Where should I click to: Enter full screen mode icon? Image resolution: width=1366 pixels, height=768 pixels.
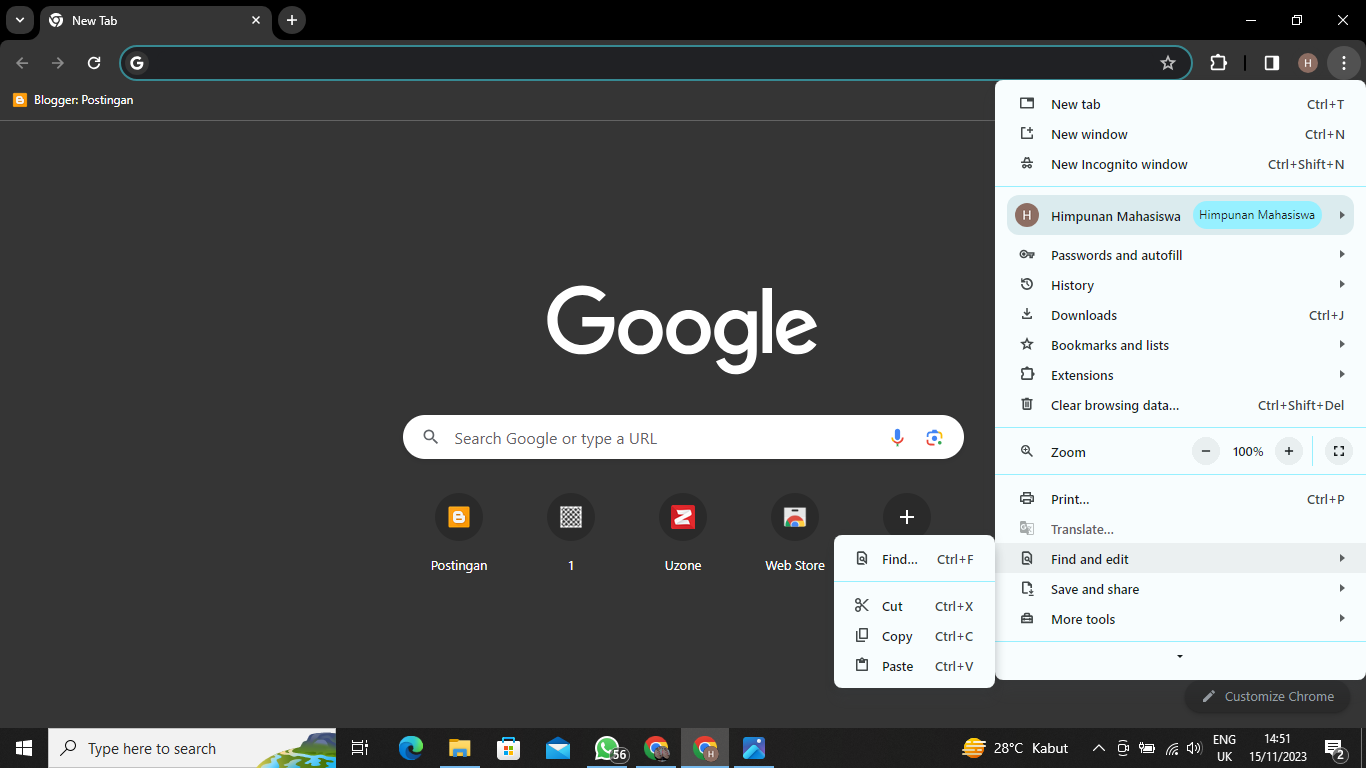pos(1338,452)
